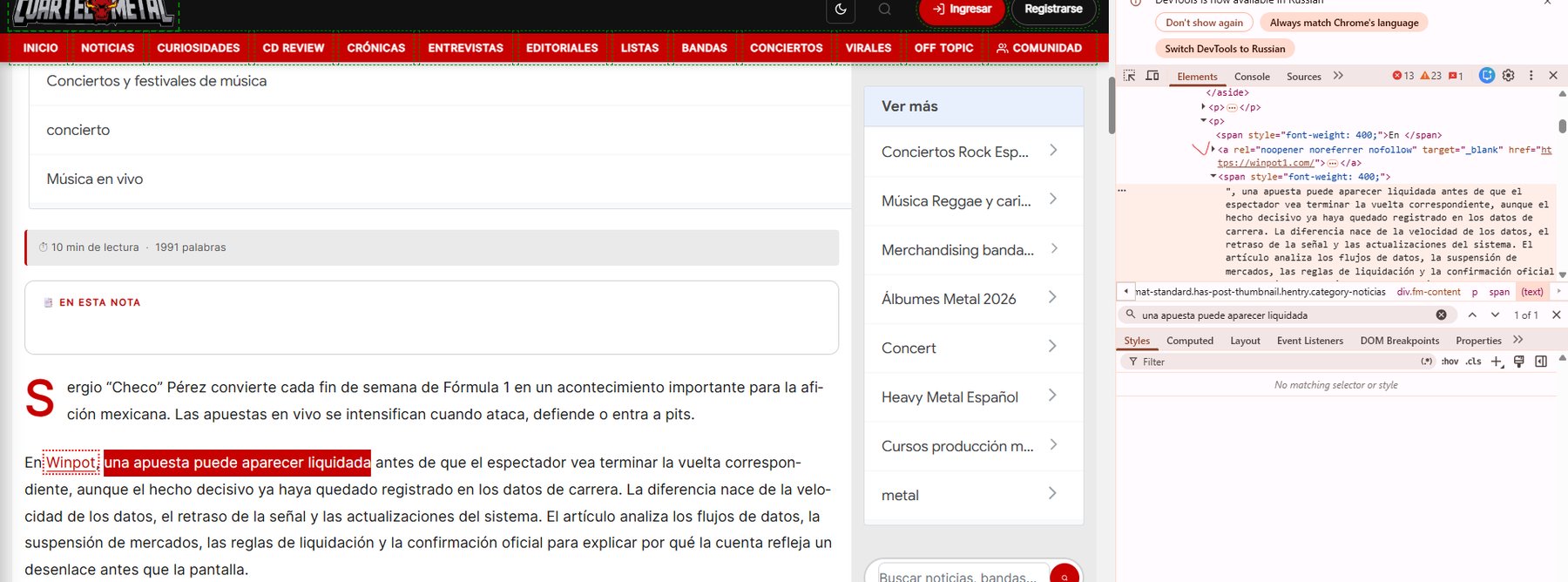Image resolution: width=1568 pixels, height=582 pixels.
Task: Click the Ingresar login button
Action: (x=963, y=10)
